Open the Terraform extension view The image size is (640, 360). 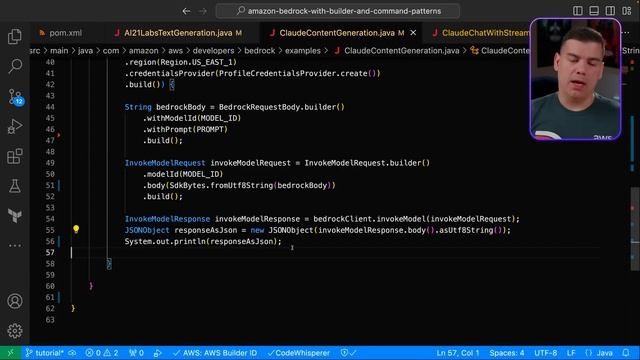point(15,216)
